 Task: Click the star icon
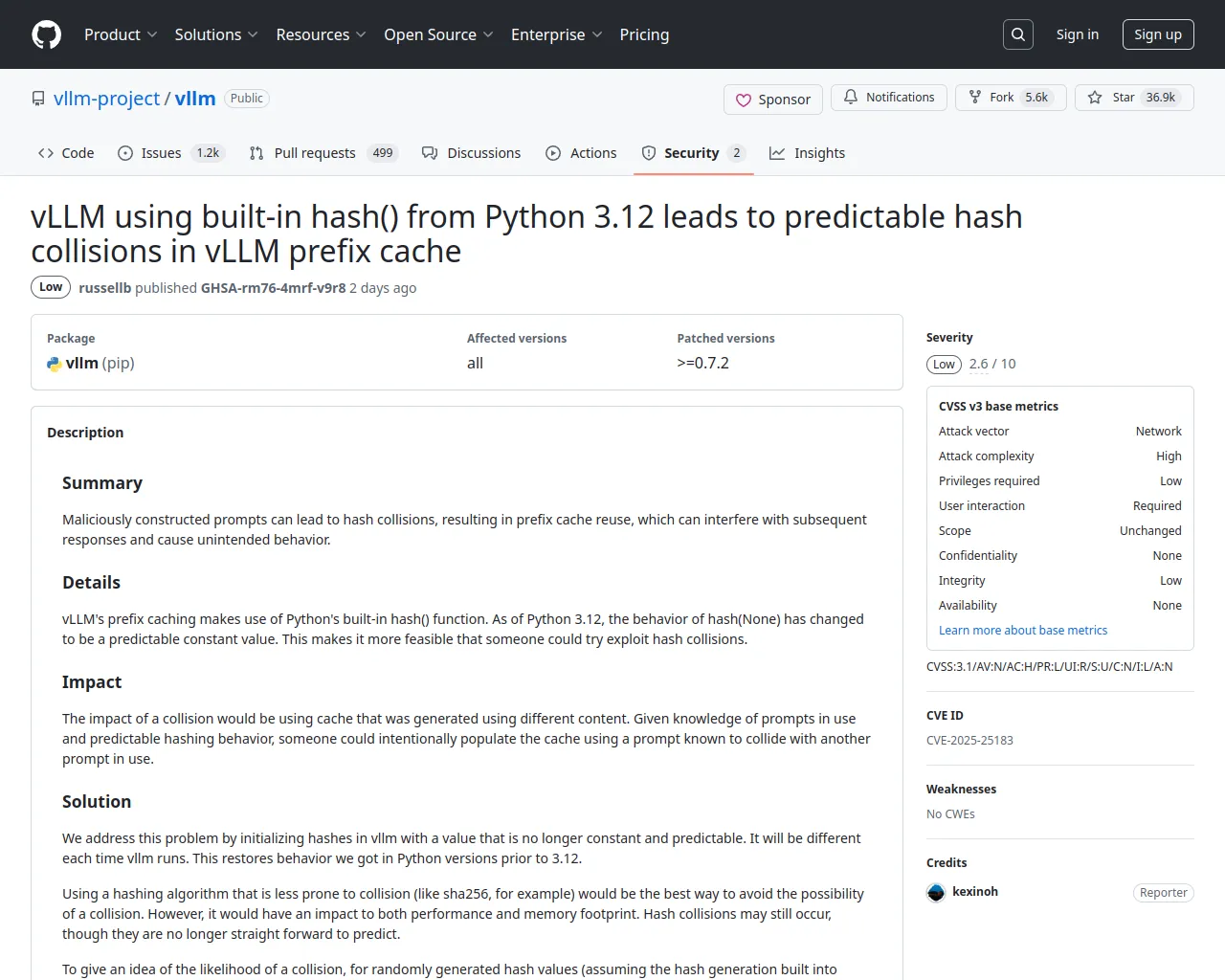pyautogui.click(x=1095, y=98)
